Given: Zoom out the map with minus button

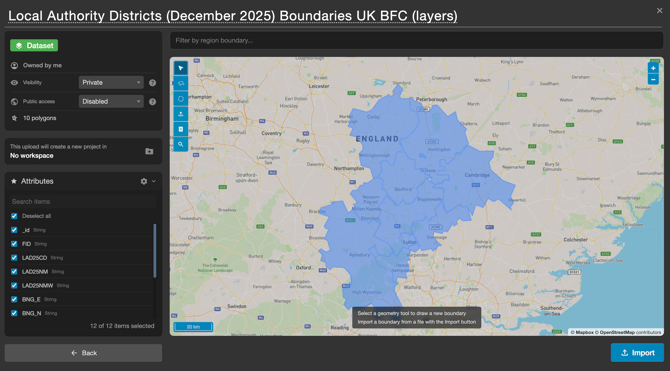Looking at the screenshot, I should point(653,80).
